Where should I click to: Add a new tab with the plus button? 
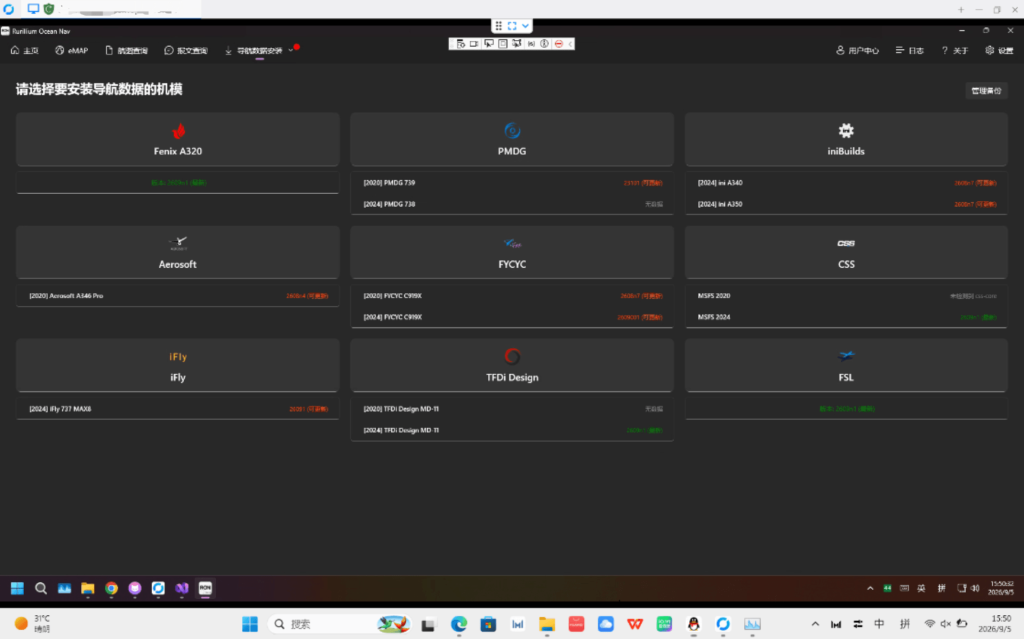(961, 9)
